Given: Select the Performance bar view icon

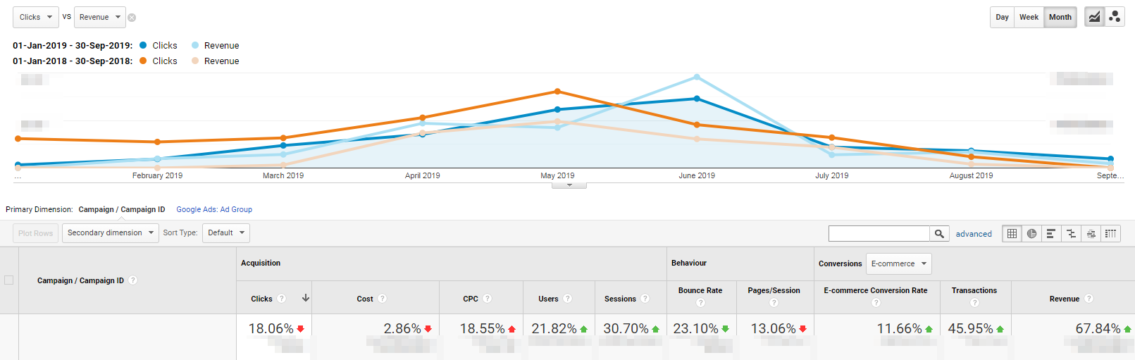Looking at the screenshot, I should [x=1051, y=233].
